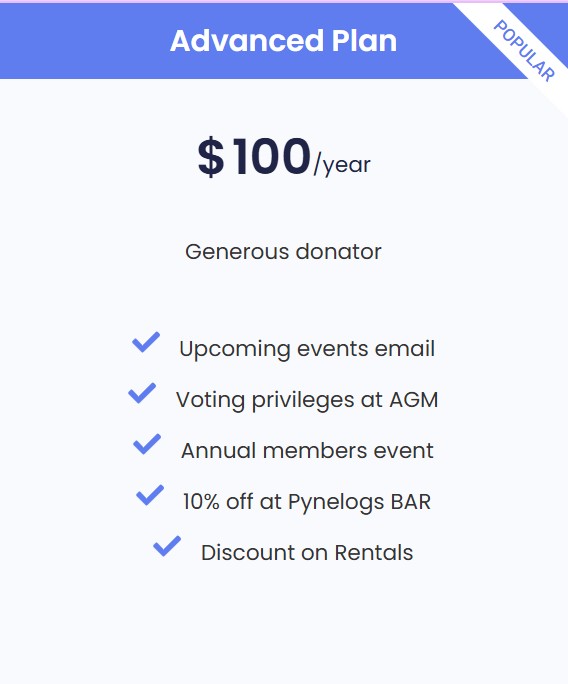The width and height of the screenshot is (568, 684).
Task: Click the checkmark beside Upcoming events email
Action: pos(146,342)
